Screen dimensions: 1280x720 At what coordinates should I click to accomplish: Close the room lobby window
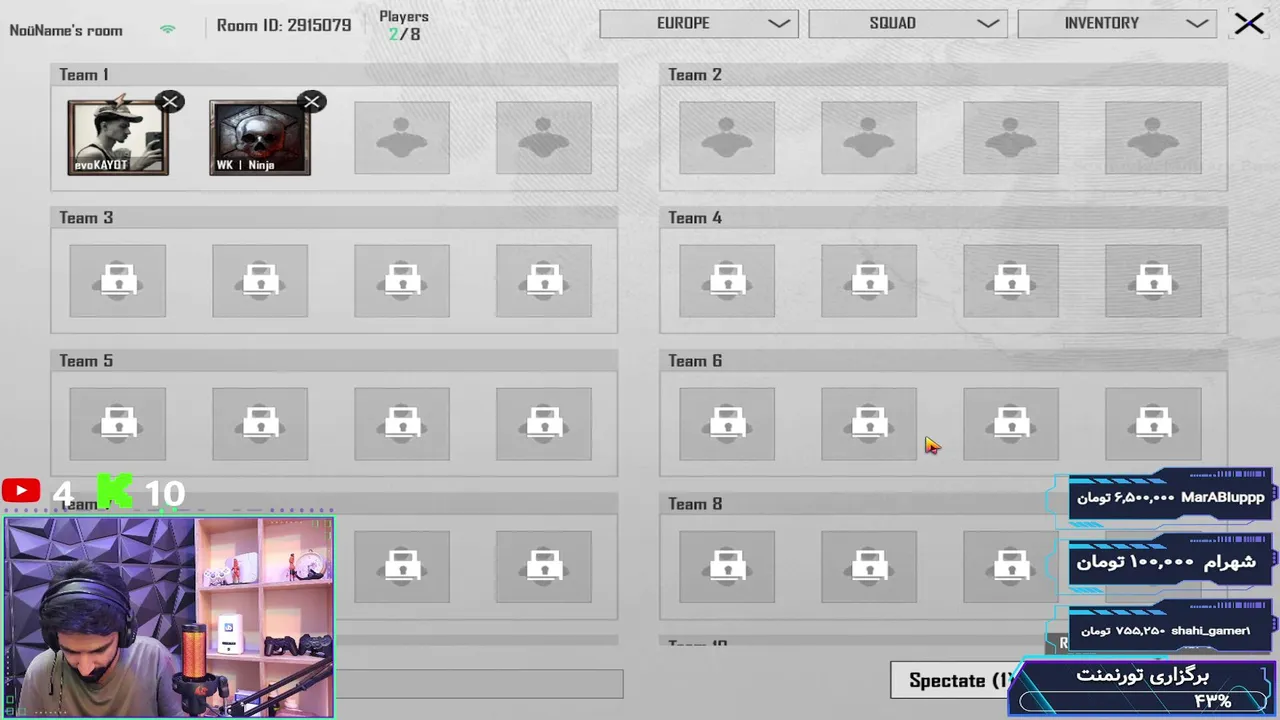click(1249, 23)
